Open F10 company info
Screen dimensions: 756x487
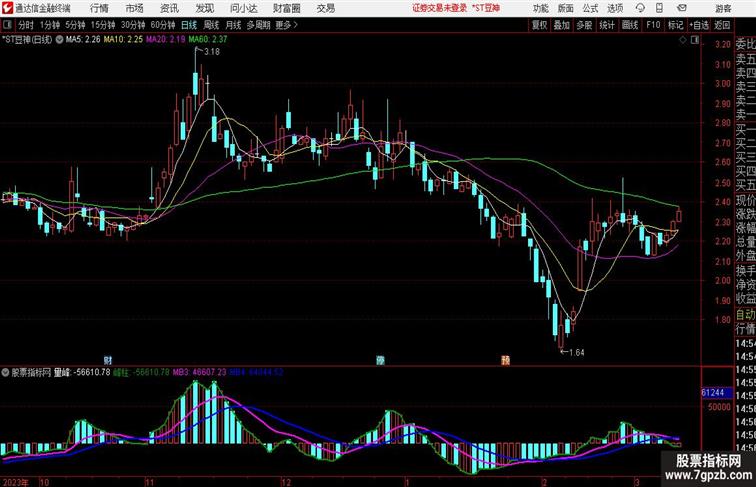pos(653,25)
